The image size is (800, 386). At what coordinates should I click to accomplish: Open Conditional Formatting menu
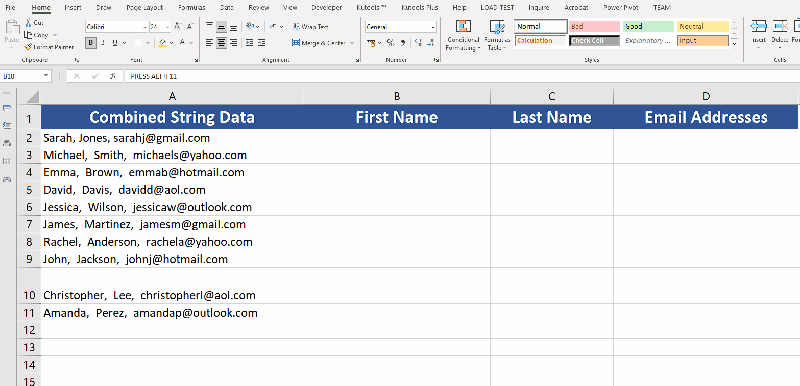coord(463,35)
